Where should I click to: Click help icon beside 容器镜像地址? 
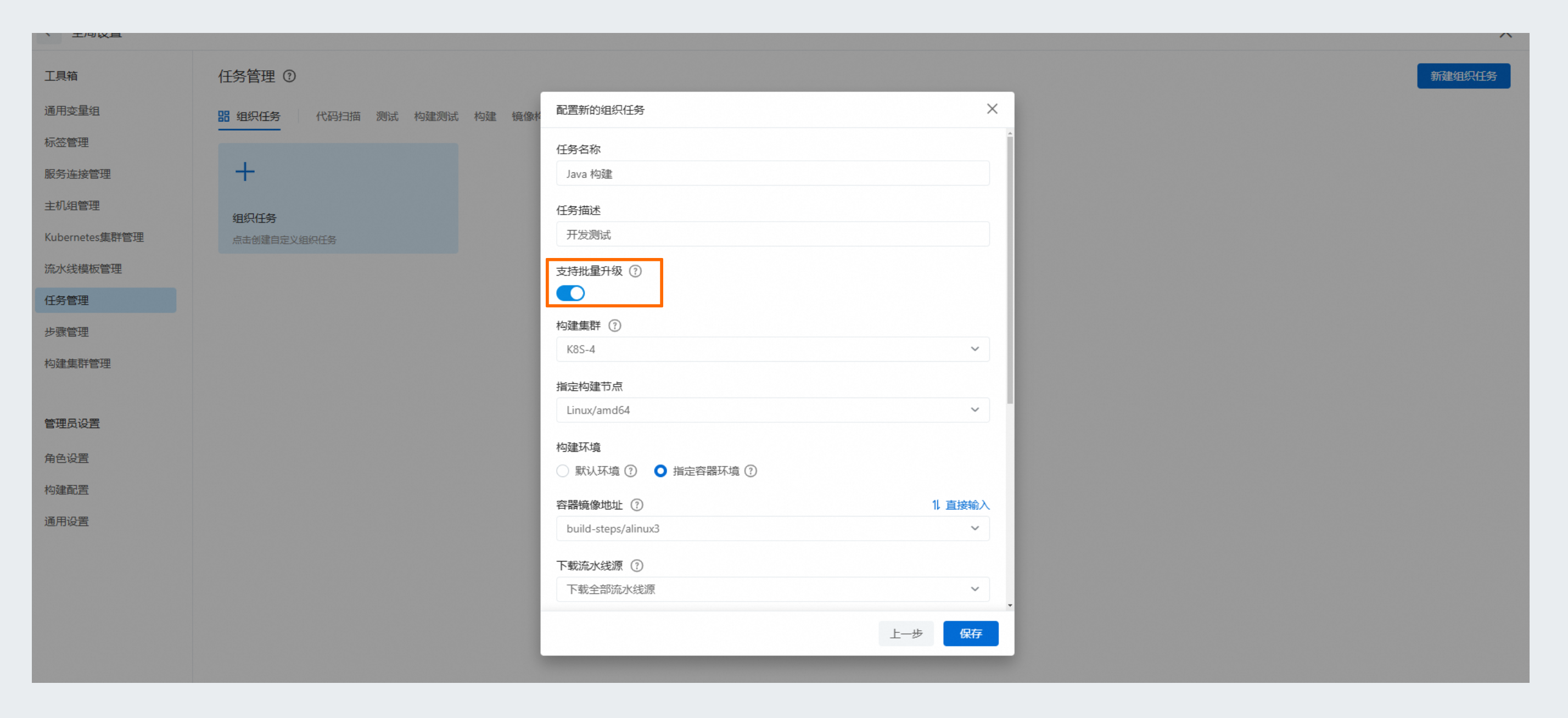(x=637, y=505)
